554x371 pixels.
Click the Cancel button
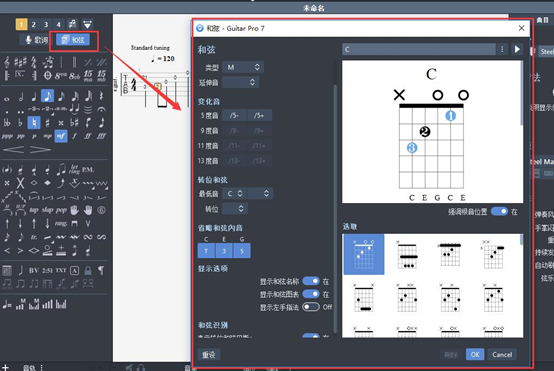click(x=502, y=354)
